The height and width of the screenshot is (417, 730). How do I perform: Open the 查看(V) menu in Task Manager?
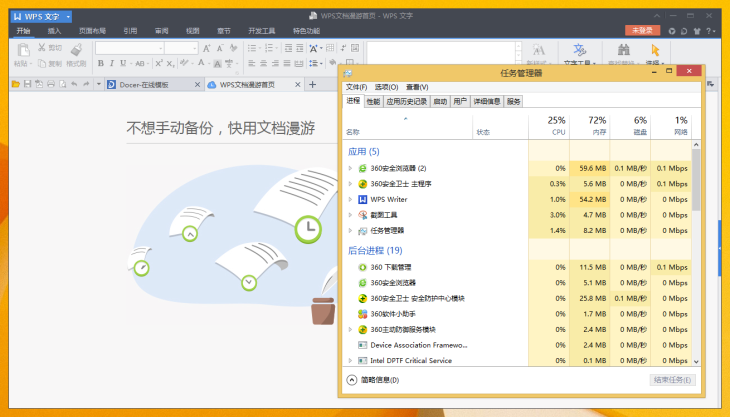417,87
